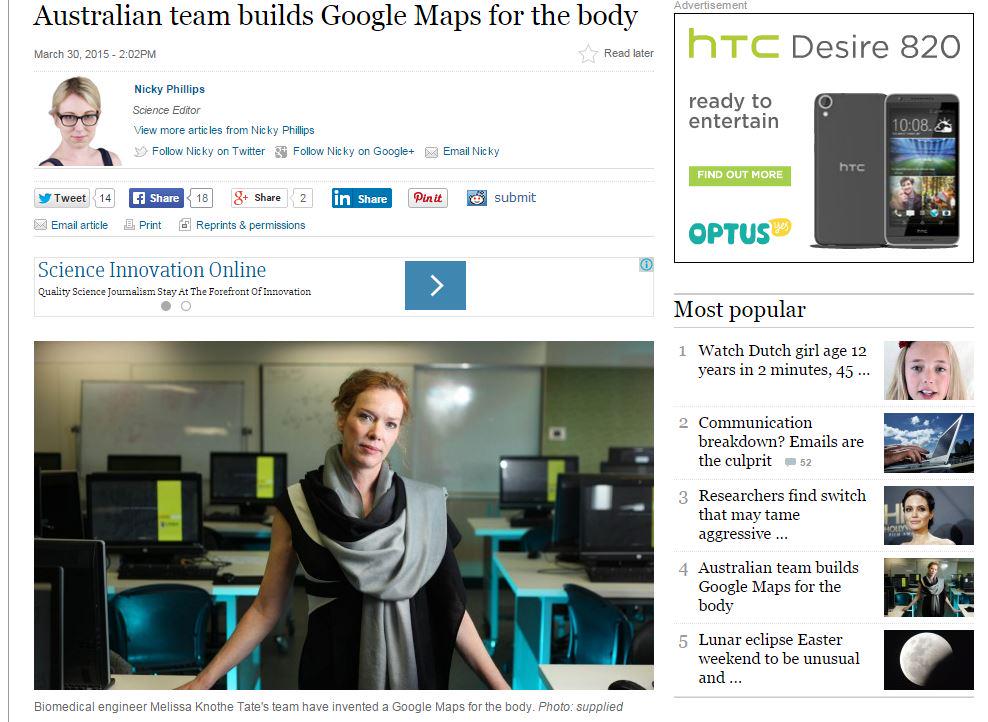Click the Read later star icon
This screenshot has height=722, width=988.
coord(588,54)
